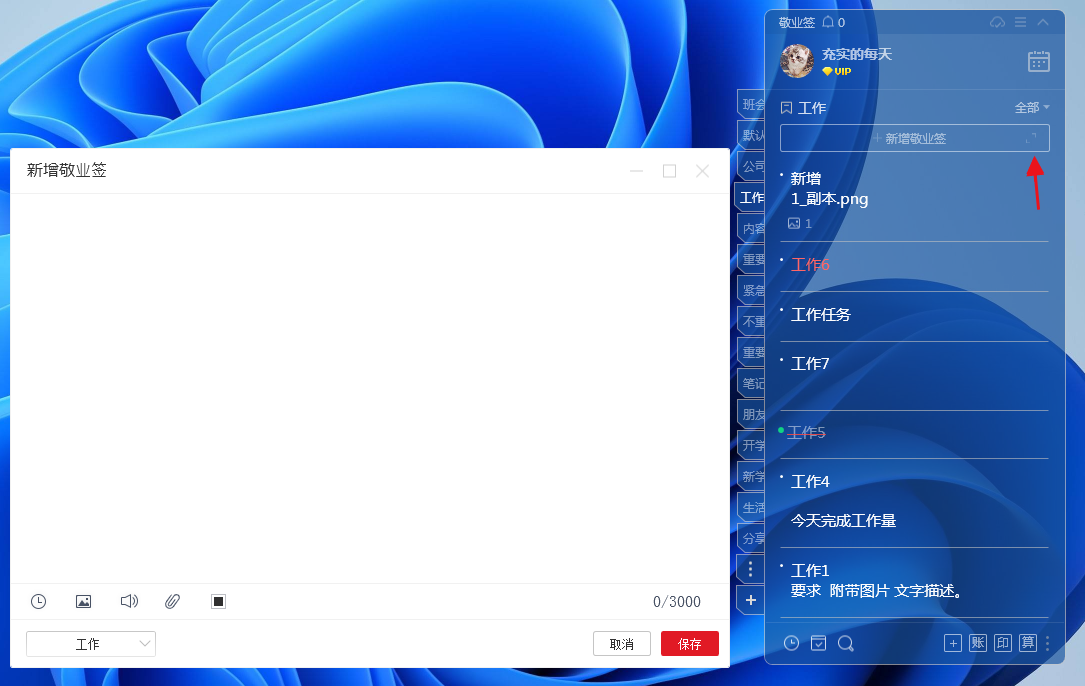Switch to the 公司 category tab

pyautogui.click(x=752, y=166)
